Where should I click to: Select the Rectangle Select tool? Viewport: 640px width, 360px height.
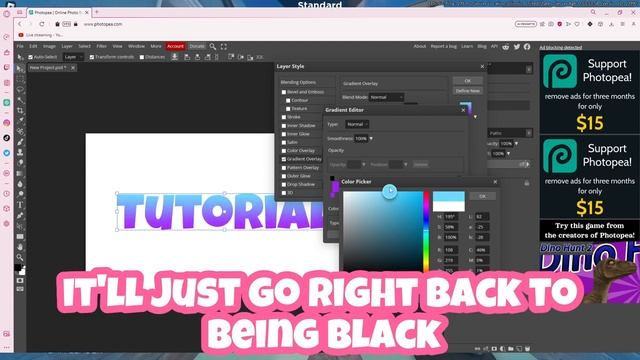pos(20,79)
